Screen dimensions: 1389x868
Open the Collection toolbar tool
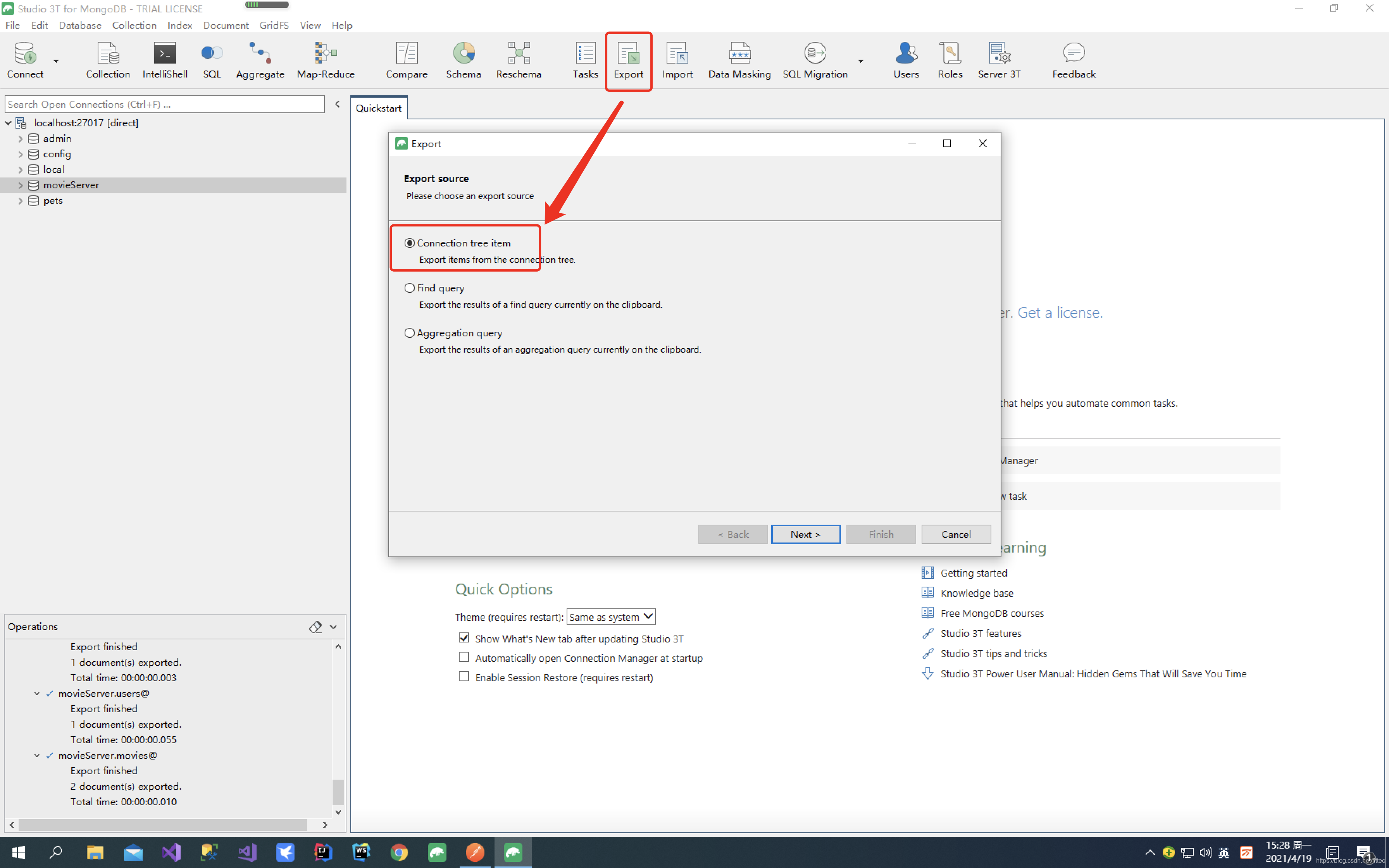tap(108, 60)
